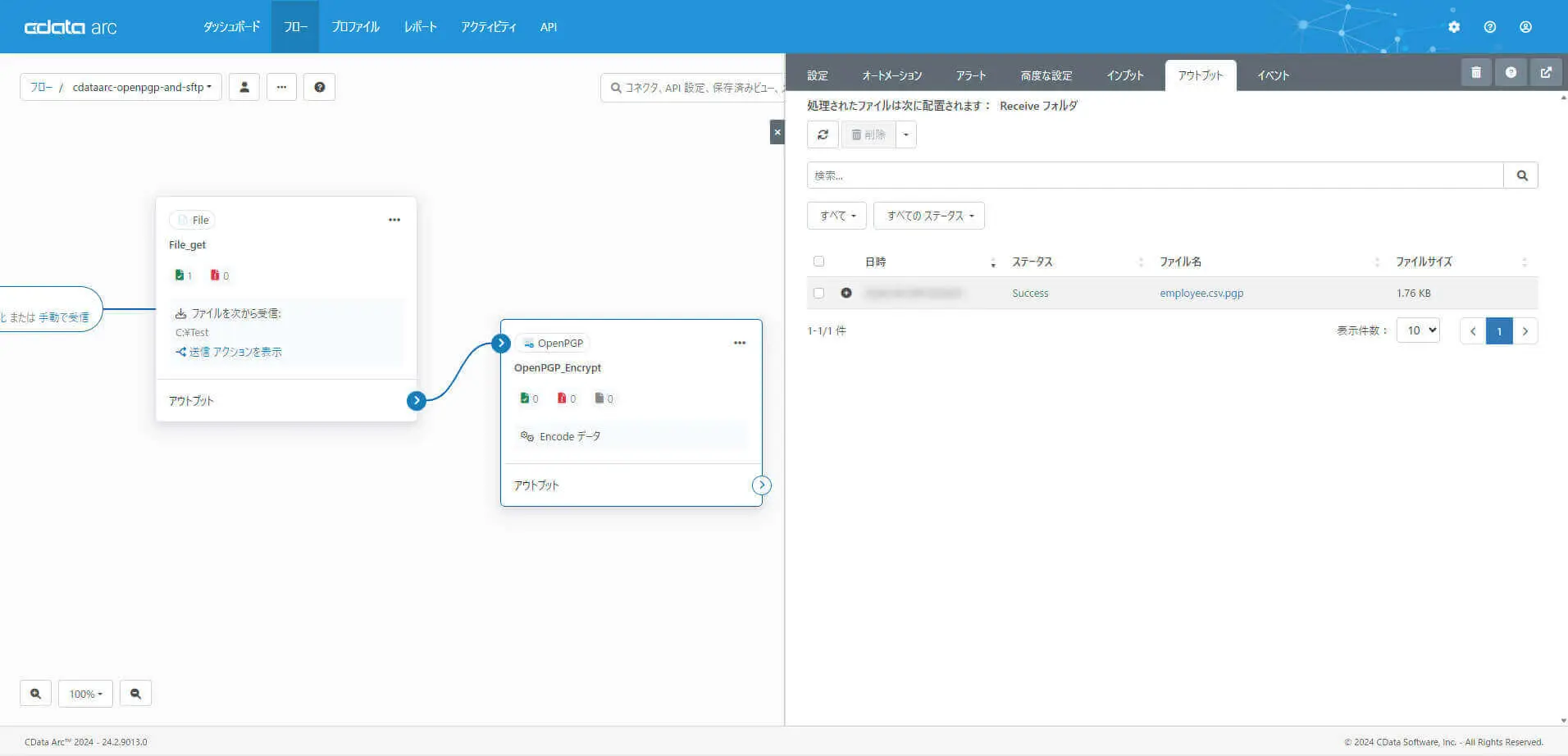Click OpenPGP_Encrypt input connection arrow

coord(501,343)
